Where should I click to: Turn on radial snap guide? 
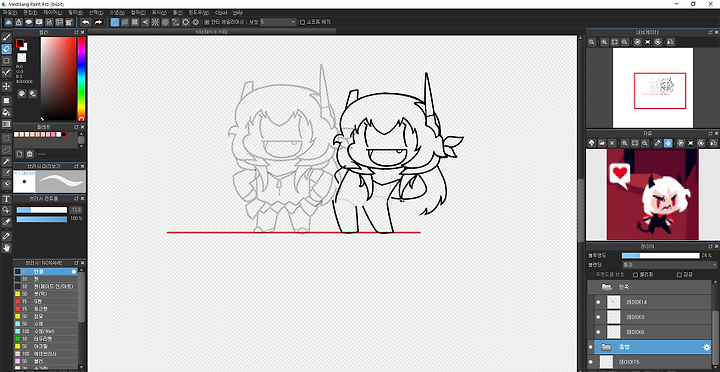pyautogui.click(x=155, y=22)
